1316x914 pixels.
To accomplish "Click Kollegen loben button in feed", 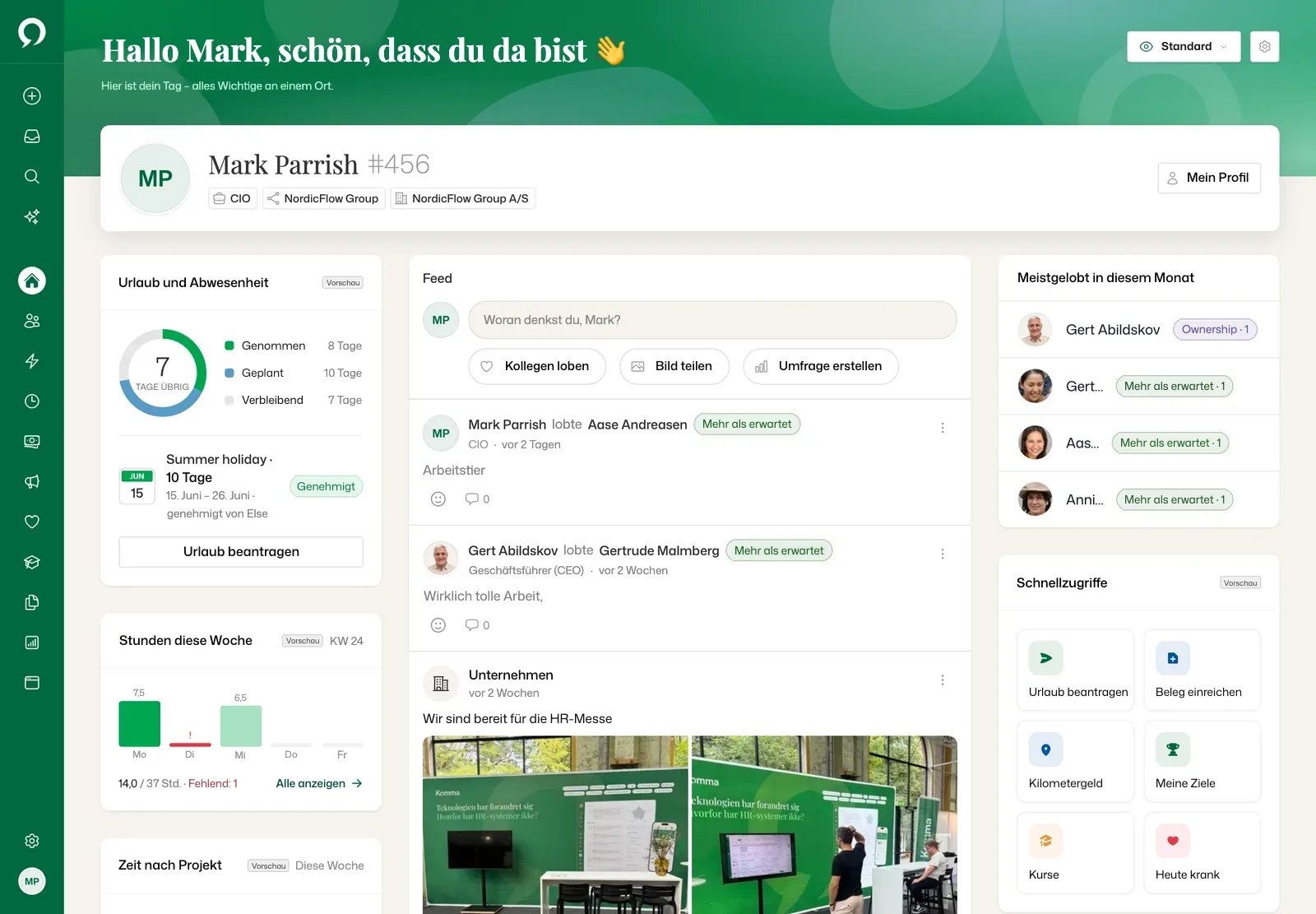I will [537, 366].
